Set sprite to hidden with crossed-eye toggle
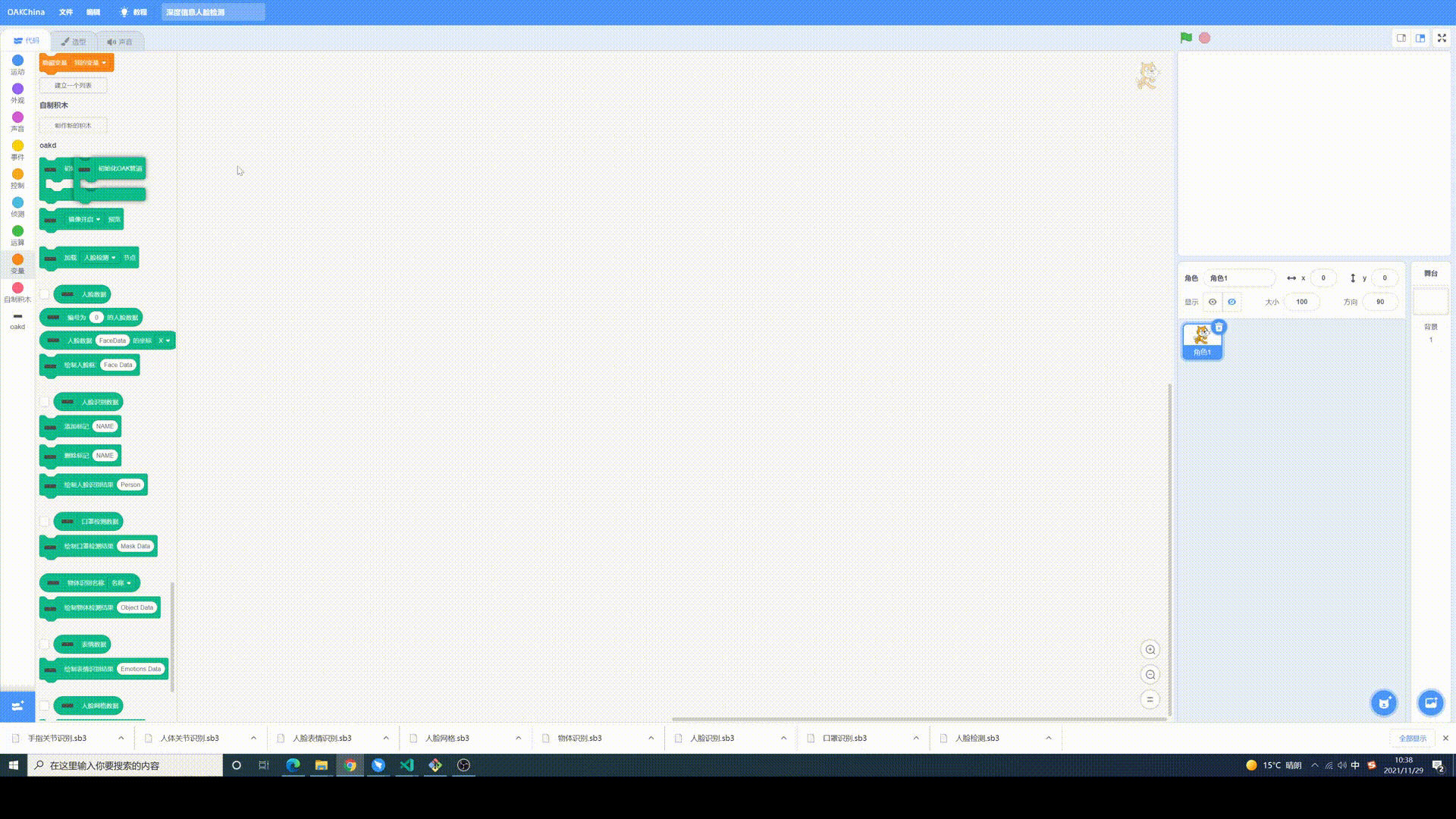The image size is (1456, 819). (x=1232, y=302)
